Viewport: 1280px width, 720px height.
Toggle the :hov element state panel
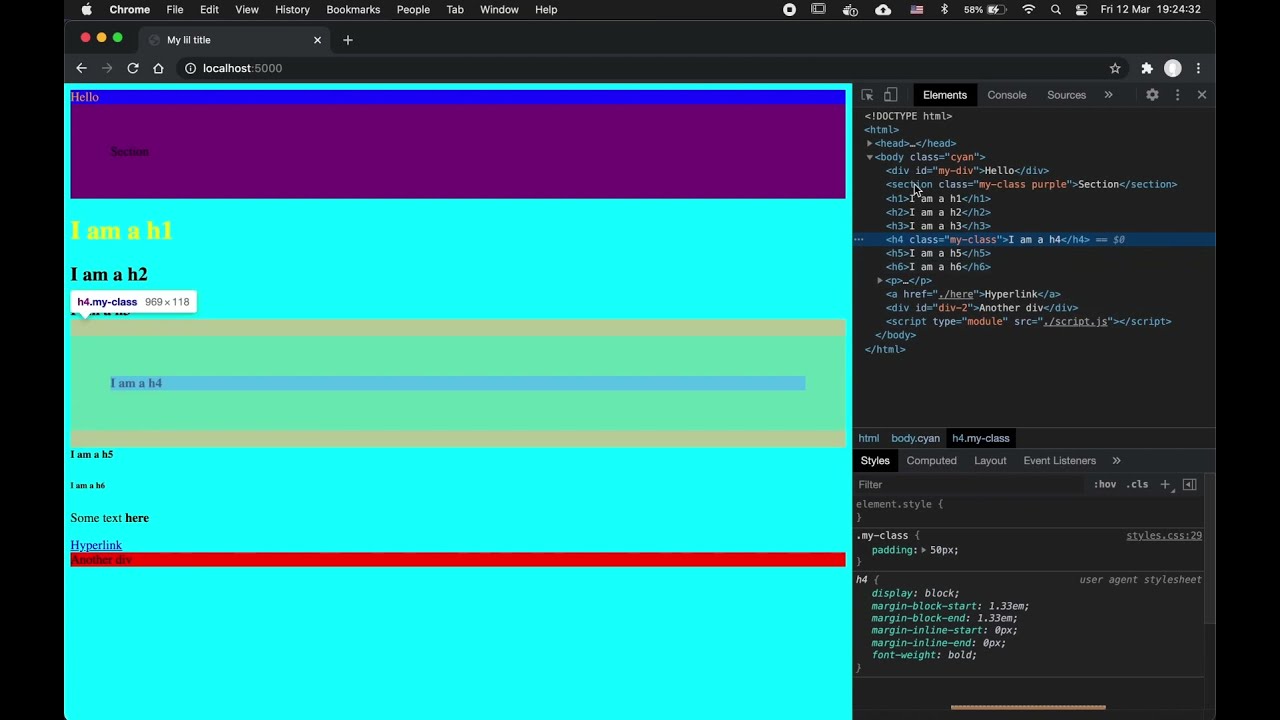tap(1105, 484)
